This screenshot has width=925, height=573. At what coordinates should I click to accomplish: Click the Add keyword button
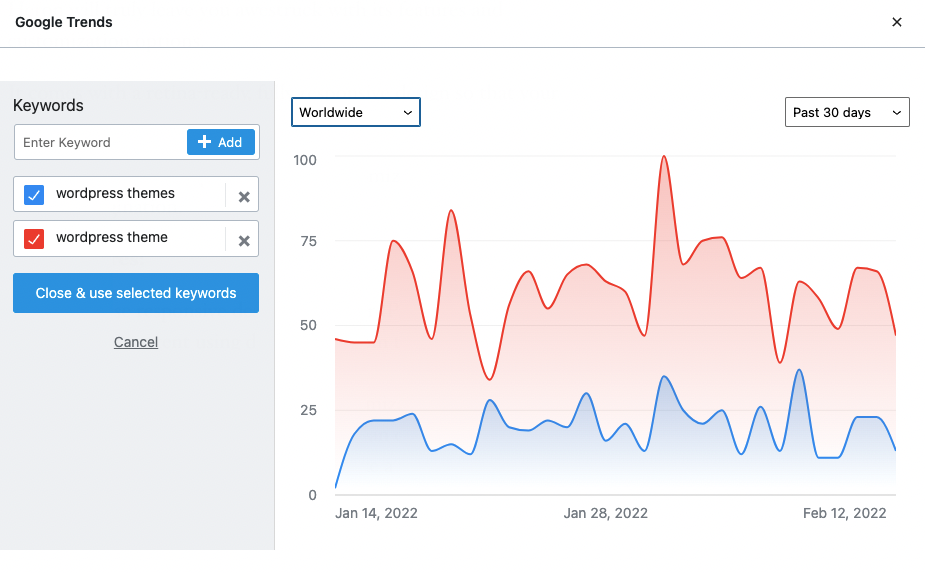222,142
